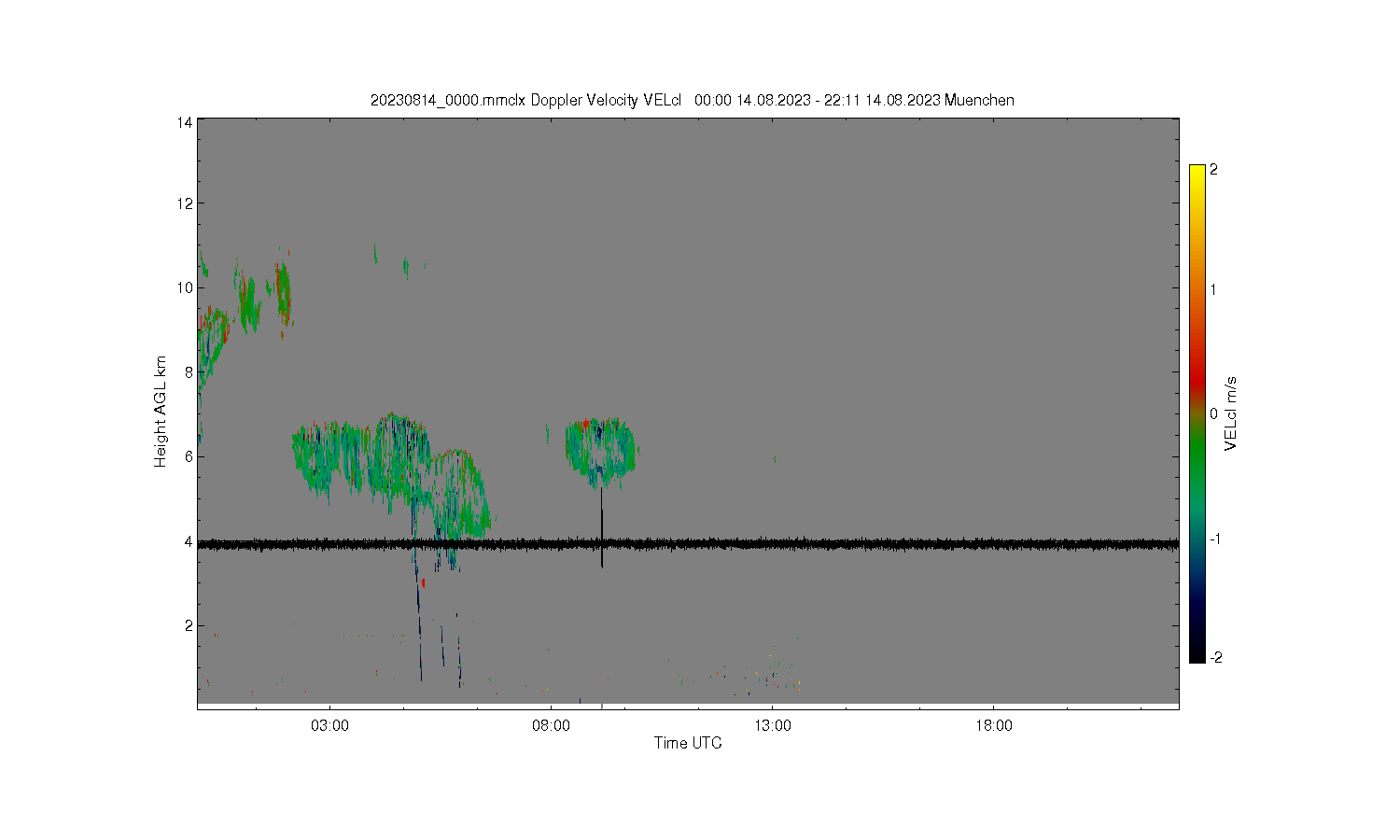Click the black horizontal line at 4 km height

688,544
